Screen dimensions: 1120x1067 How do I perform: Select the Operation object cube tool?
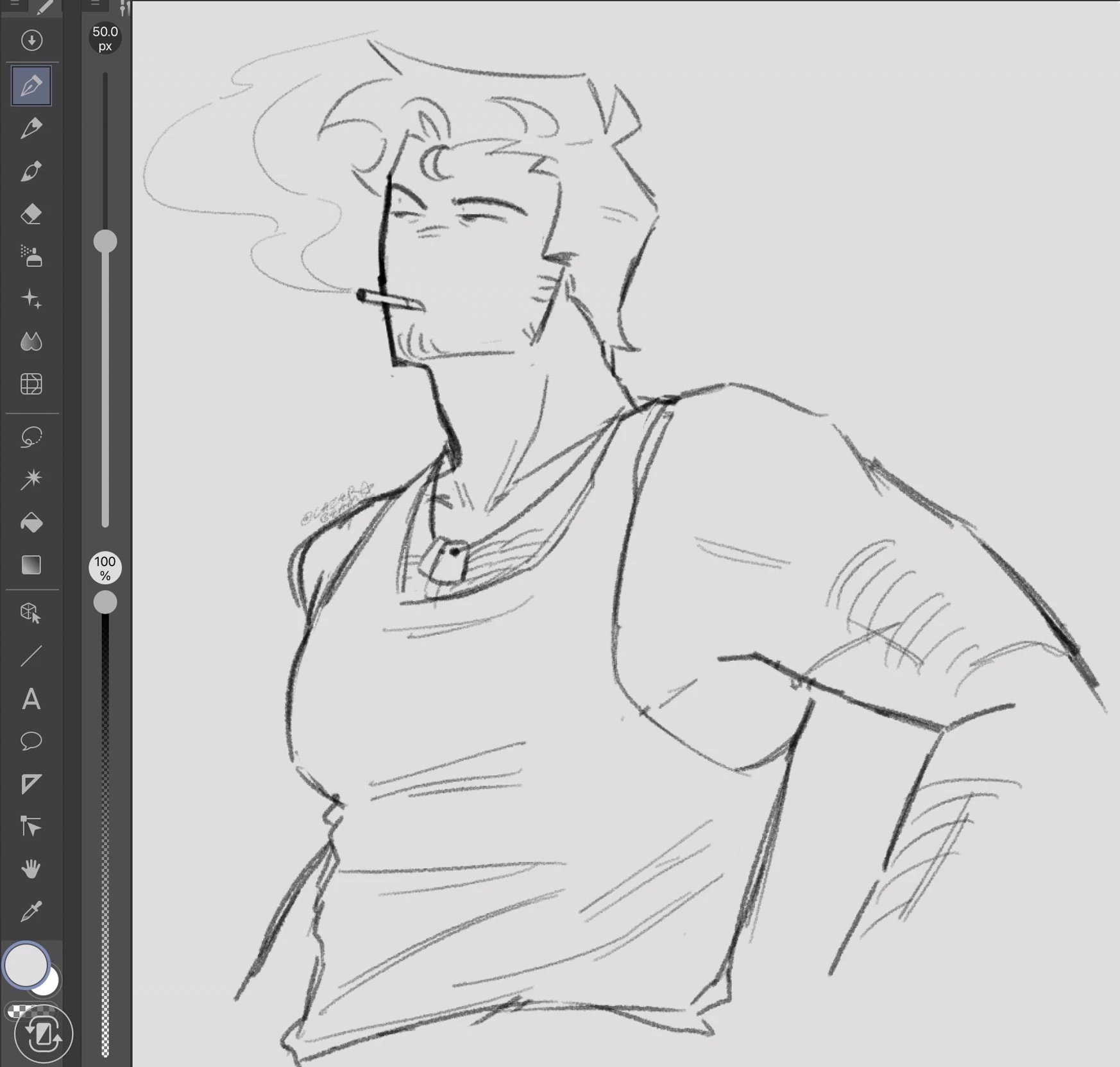coord(31,613)
